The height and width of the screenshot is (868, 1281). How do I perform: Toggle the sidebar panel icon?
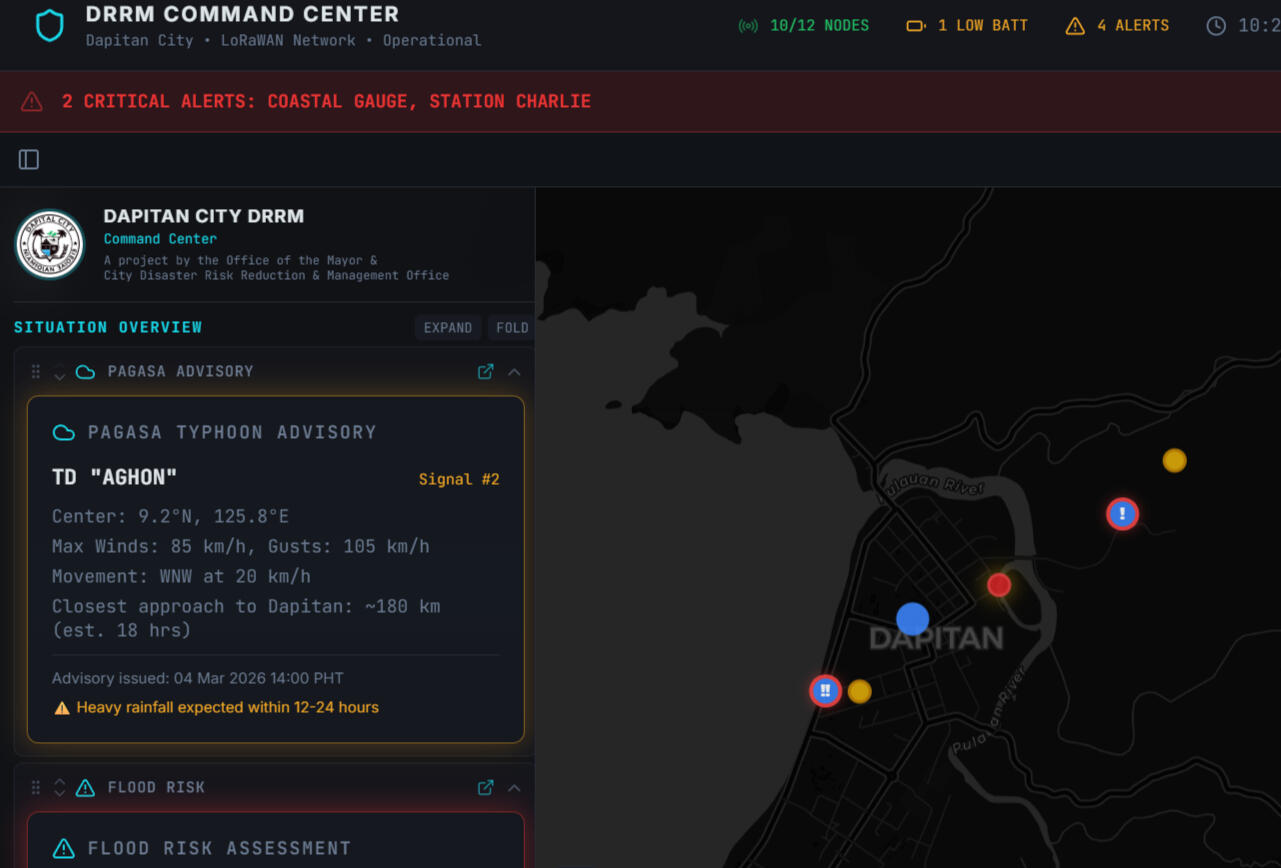(29, 160)
